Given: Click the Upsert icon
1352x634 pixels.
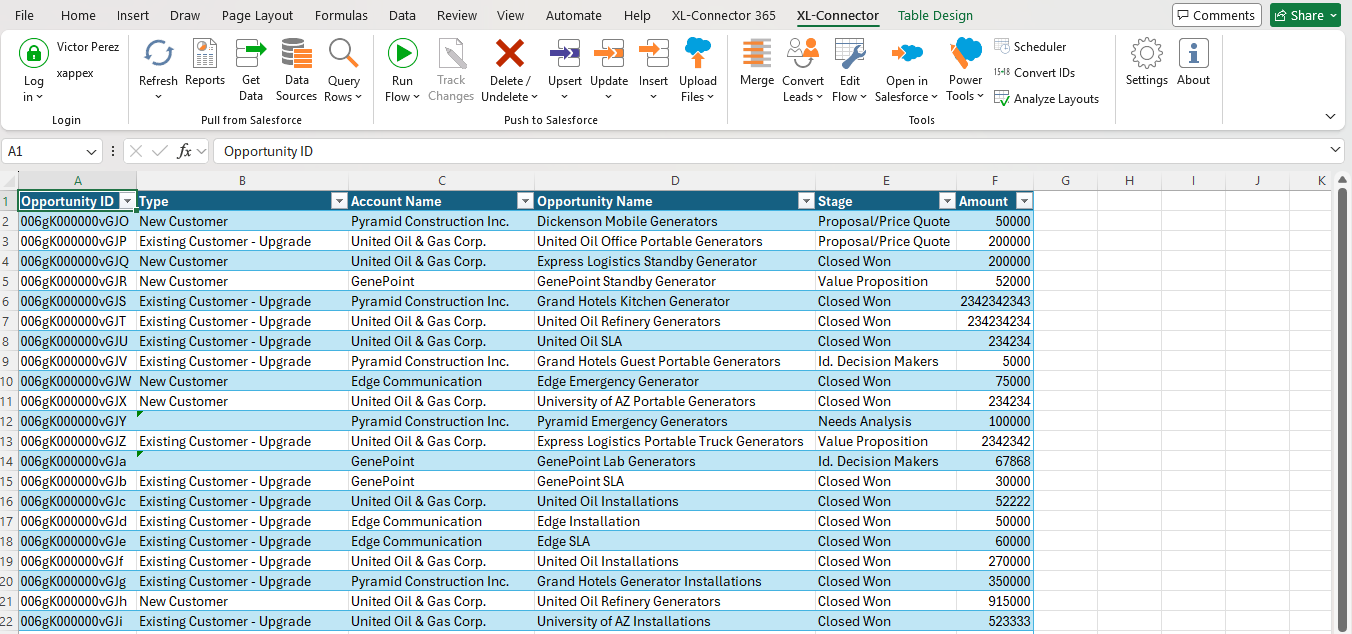Looking at the screenshot, I should pos(565,54).
